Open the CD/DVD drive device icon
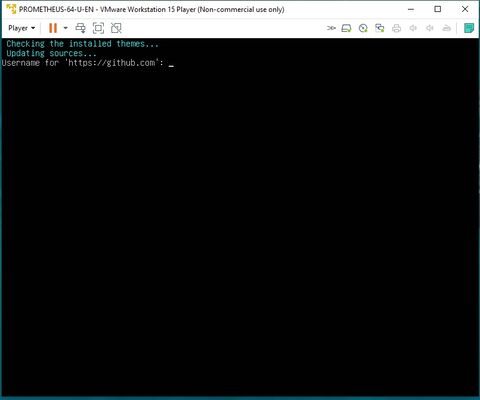 point(363,28)
